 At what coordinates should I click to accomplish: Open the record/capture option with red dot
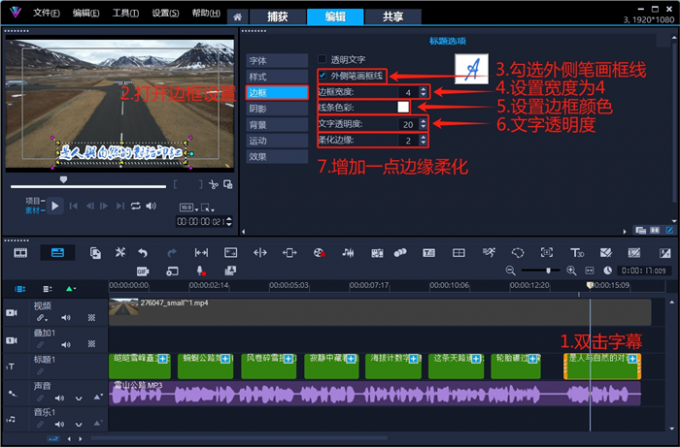319,253
